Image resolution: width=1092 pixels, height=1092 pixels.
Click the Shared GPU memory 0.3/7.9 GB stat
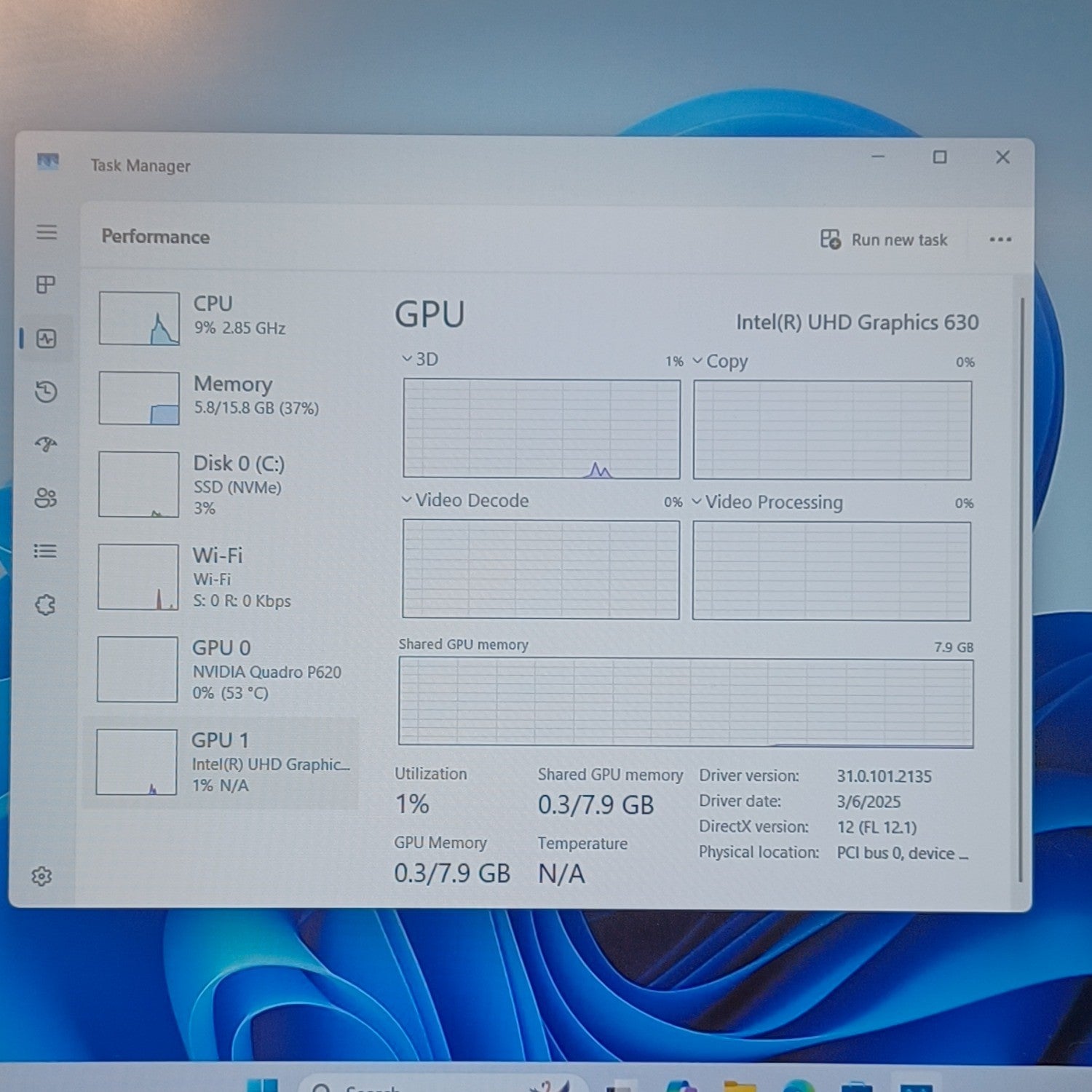pyautogui.click(x=596, y=804)
